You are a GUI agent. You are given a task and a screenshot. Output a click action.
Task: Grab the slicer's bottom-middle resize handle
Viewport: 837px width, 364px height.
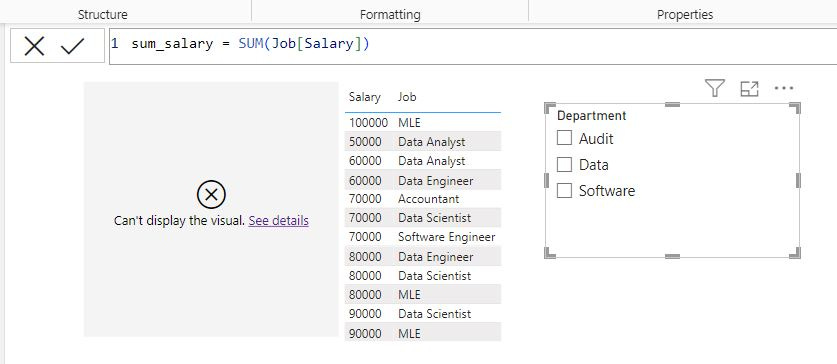pyautogui.click(x=672, y=256)
